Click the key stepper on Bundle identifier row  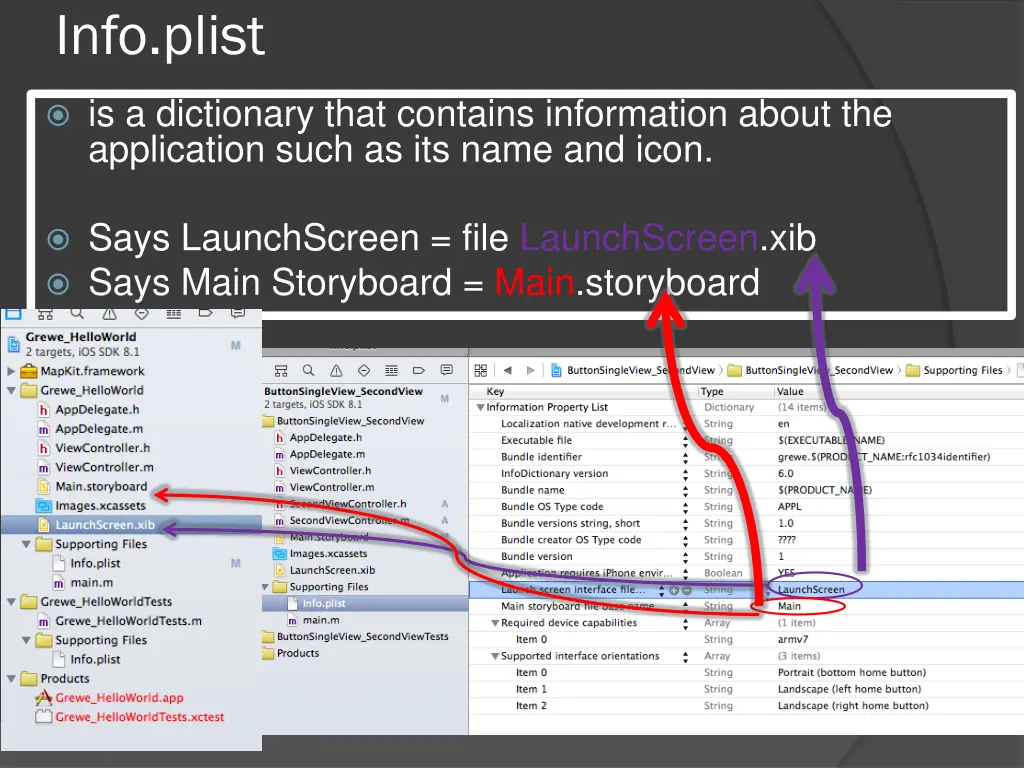pos(685,457)
